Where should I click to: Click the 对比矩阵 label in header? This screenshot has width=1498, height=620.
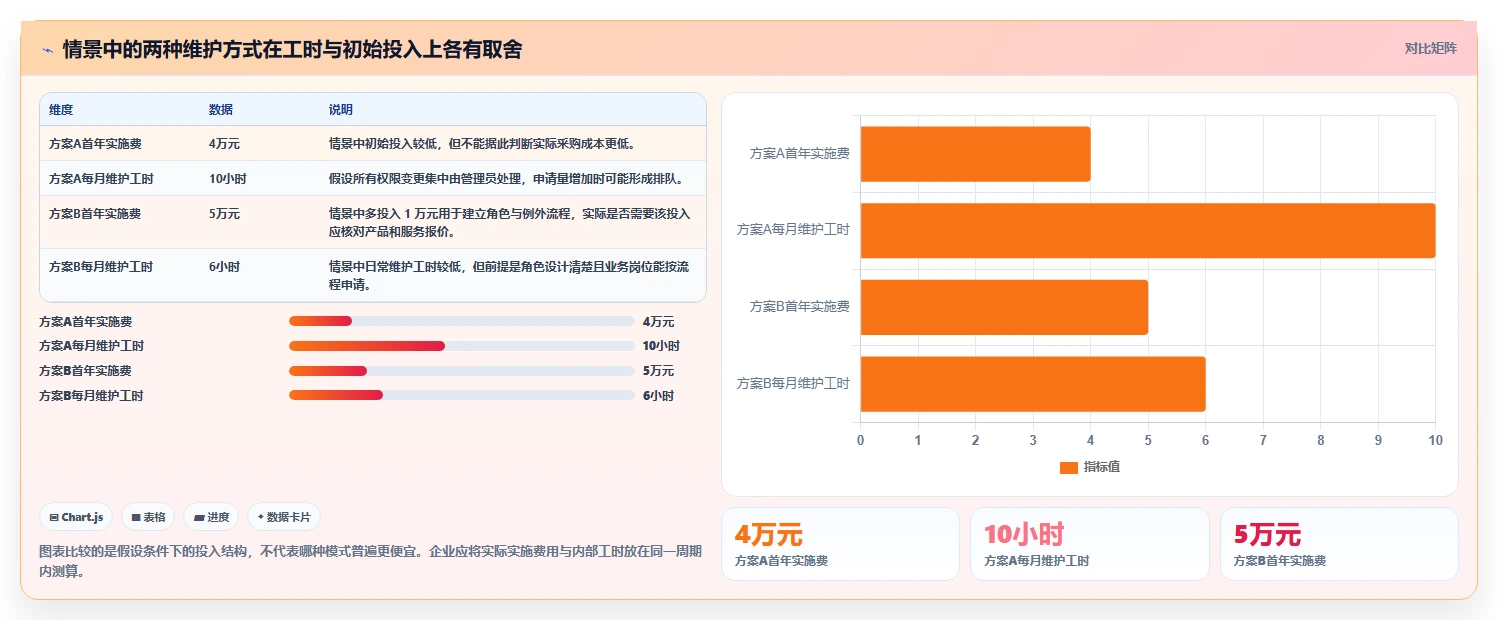pyautogui.click(x=1430, y=48)
